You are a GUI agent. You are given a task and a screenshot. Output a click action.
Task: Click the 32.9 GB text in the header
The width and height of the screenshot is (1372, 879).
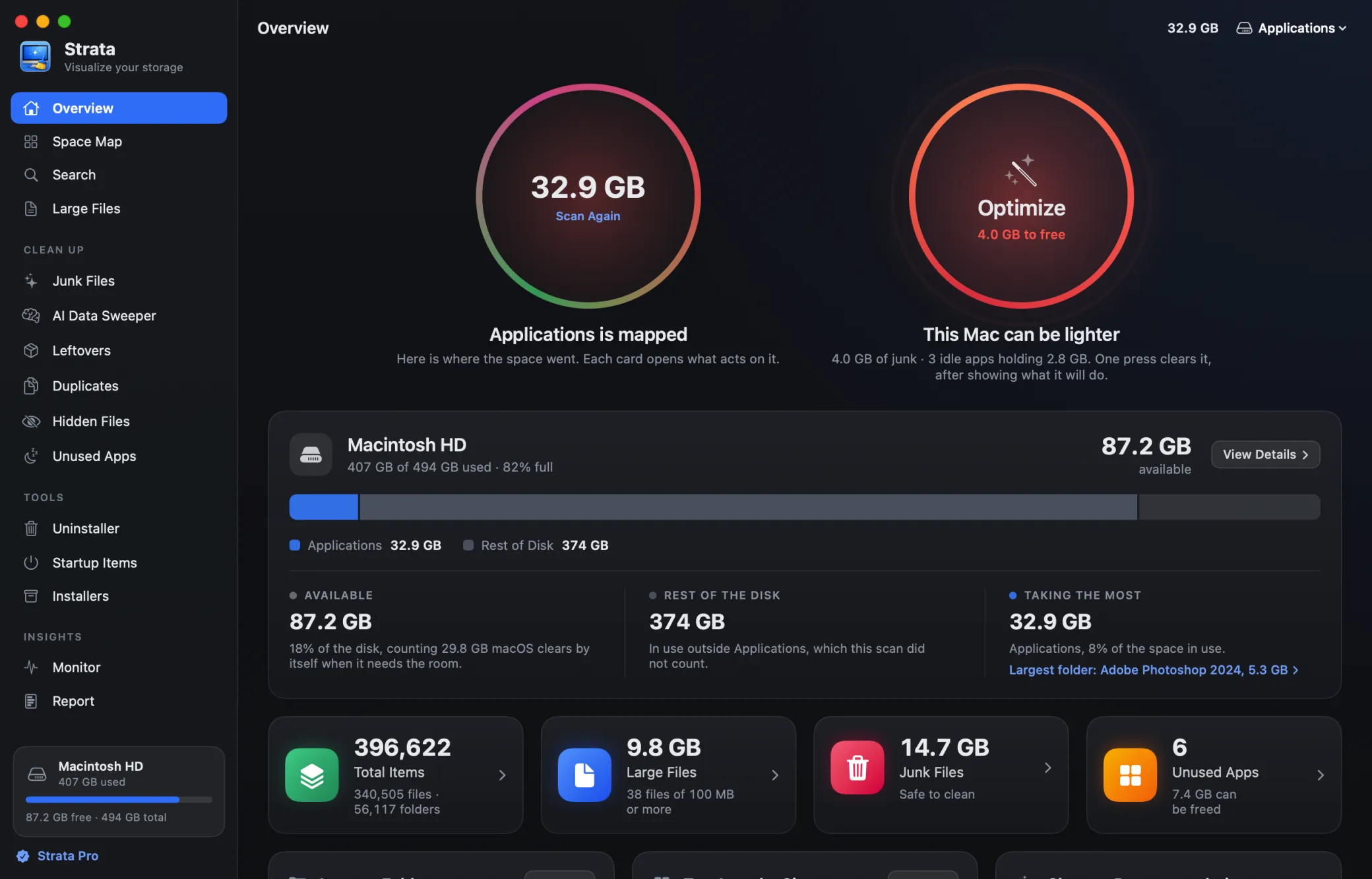coord(1193,28)
